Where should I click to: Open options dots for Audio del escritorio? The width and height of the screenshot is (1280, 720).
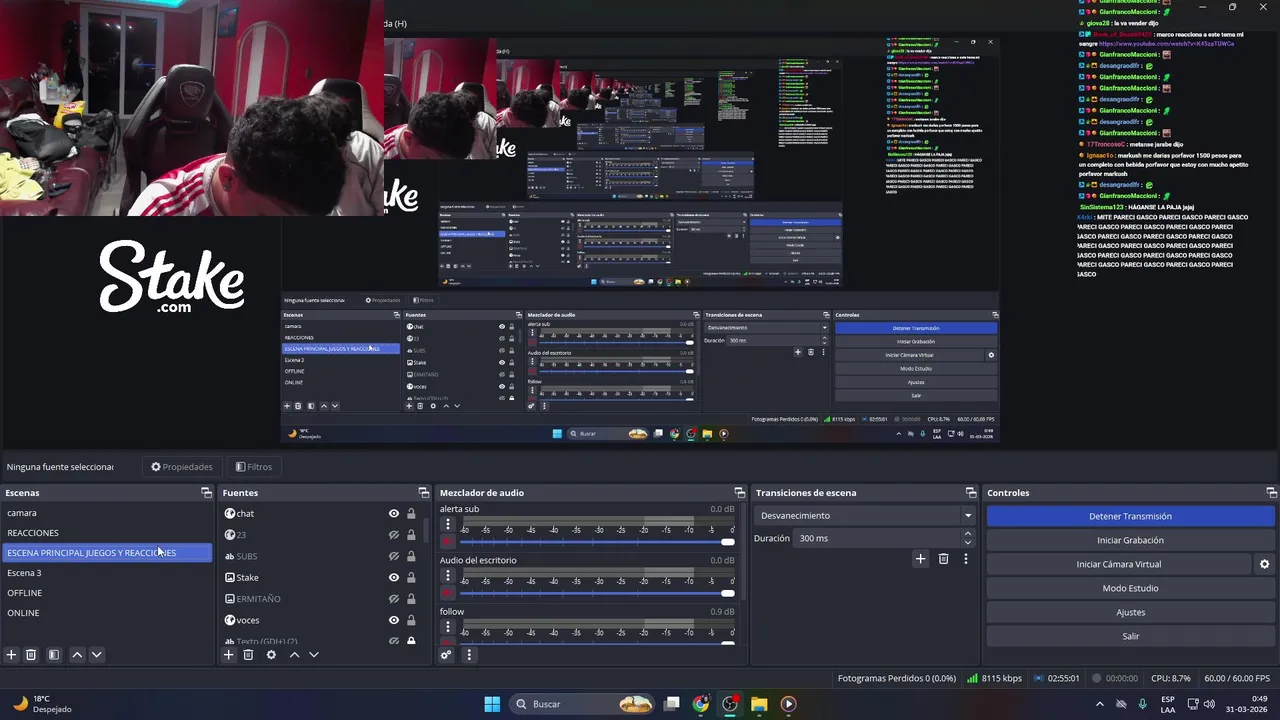(447, 575)
